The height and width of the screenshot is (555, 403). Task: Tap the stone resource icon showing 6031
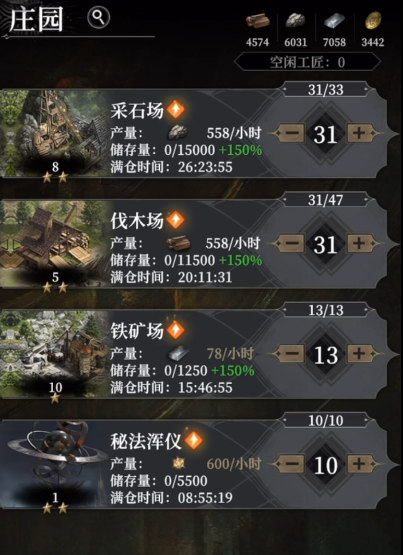point(295,21)
